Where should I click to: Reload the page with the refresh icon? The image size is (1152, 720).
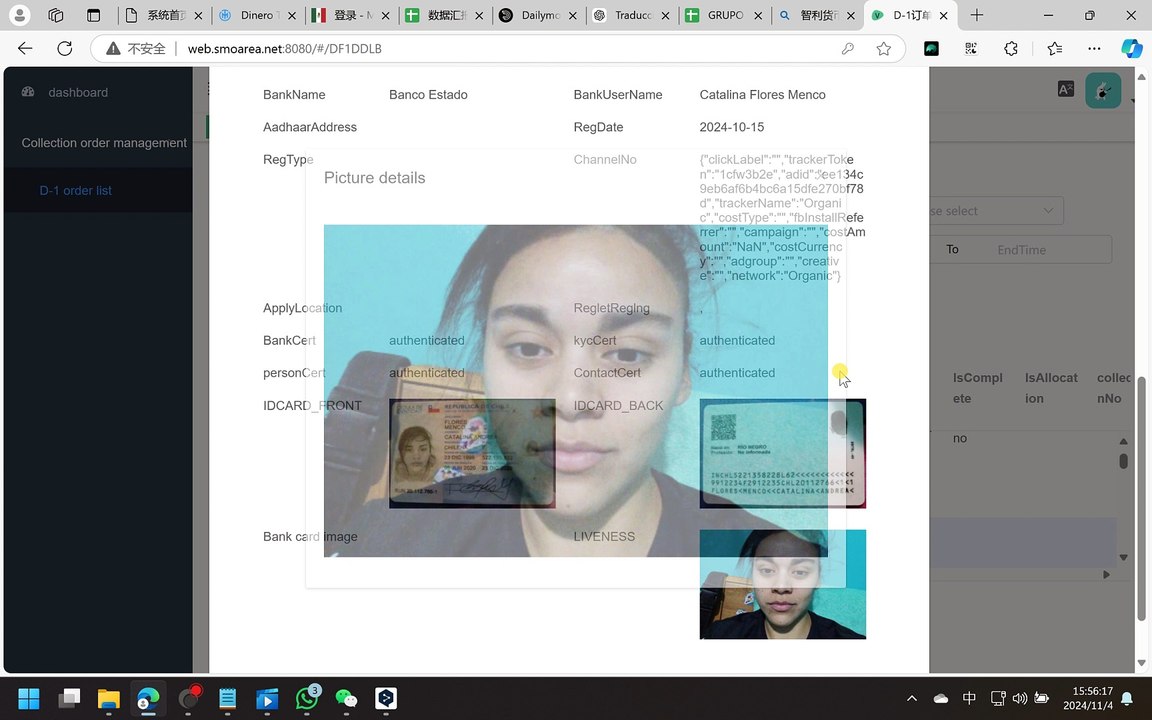[x=65, y=48]
